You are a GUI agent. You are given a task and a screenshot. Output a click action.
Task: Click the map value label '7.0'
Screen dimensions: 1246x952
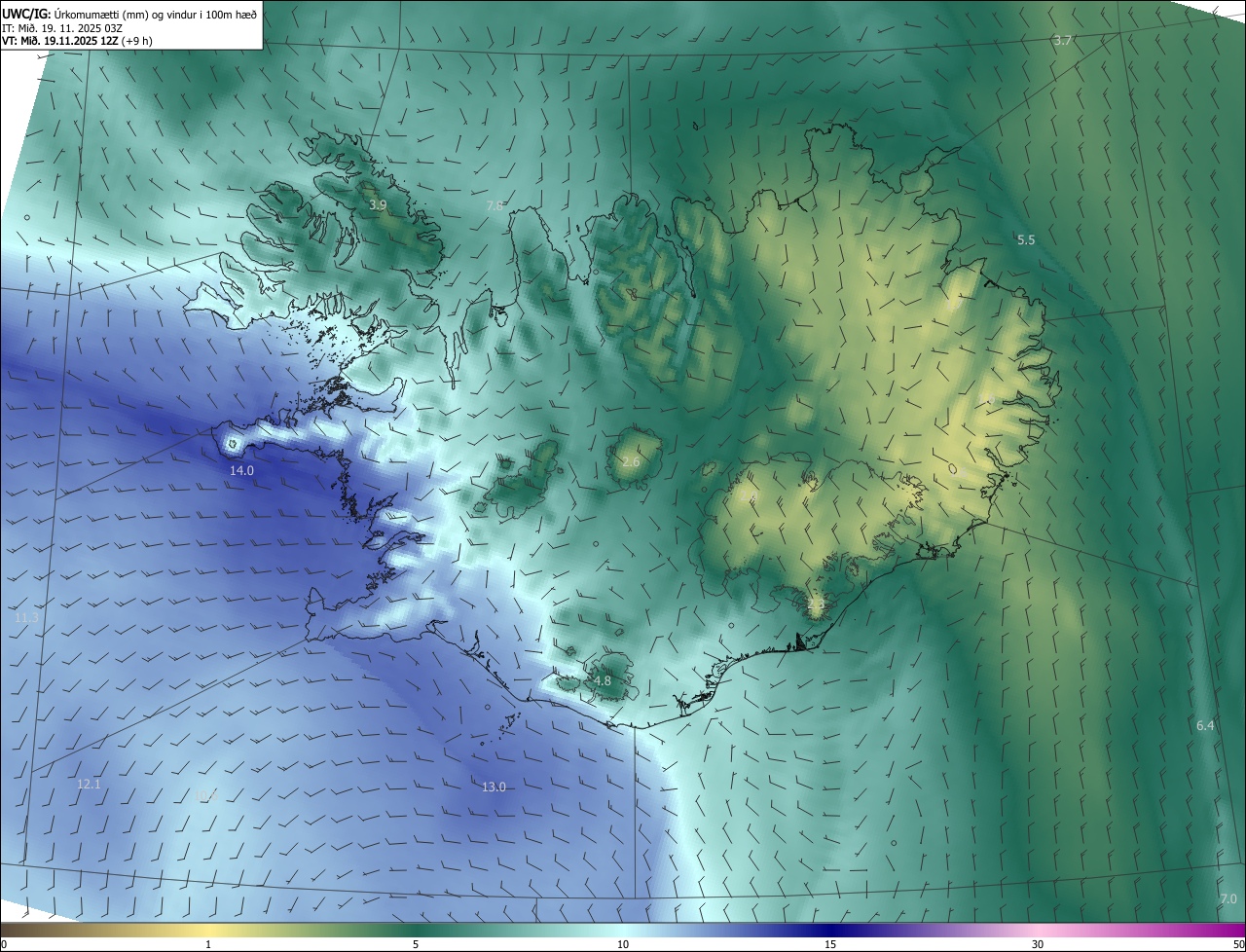coord(1228,898)
